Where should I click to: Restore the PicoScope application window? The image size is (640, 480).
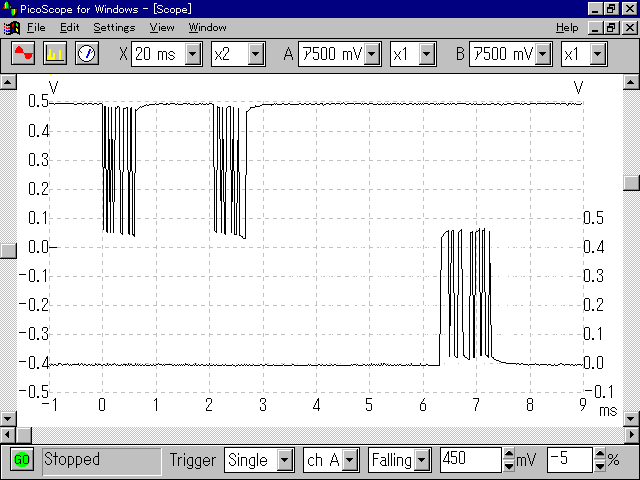[611, 9]
